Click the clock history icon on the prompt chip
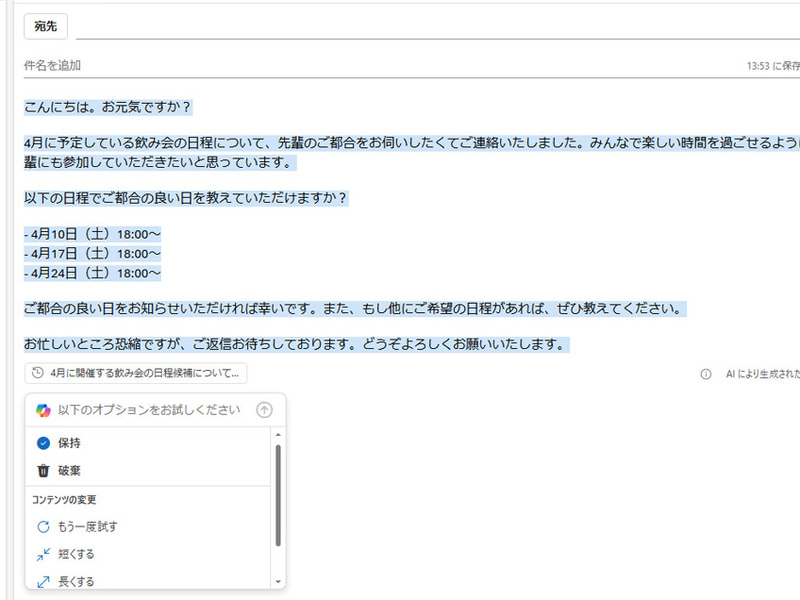Screen dimensions: 800x600 37,371
